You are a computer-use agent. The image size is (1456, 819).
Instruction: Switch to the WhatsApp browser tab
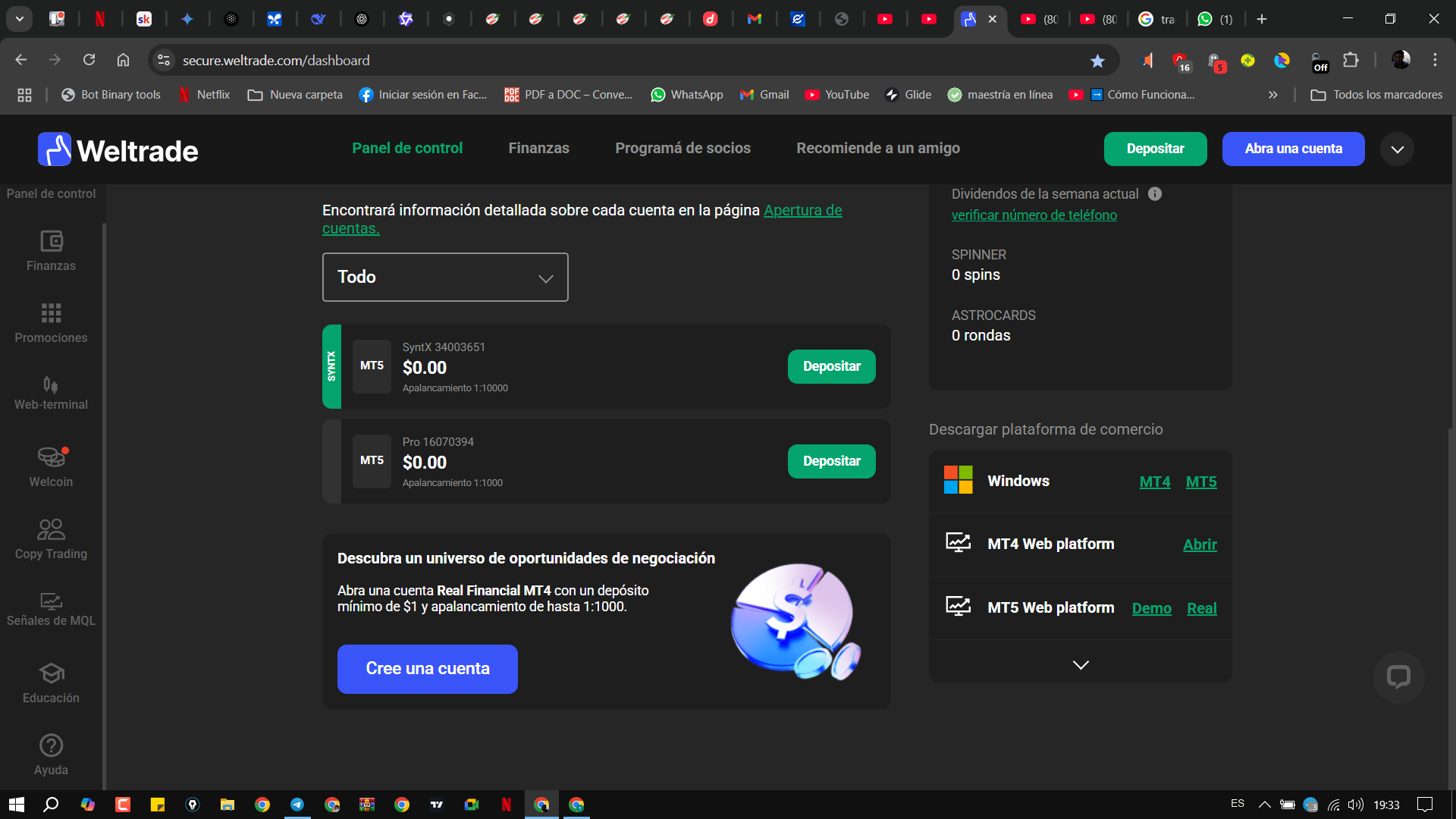coord(1215,19)
